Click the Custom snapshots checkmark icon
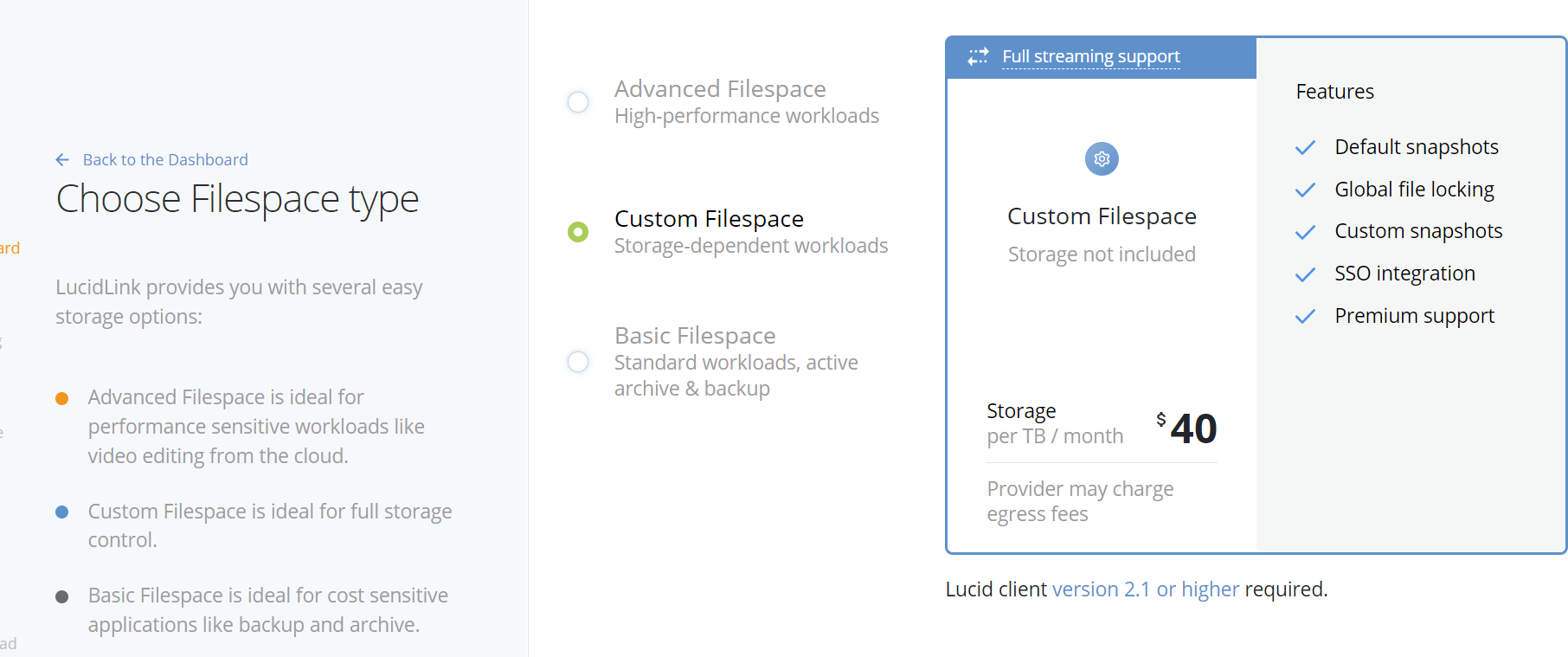 pyautogui.click(x=1305, y=232)
